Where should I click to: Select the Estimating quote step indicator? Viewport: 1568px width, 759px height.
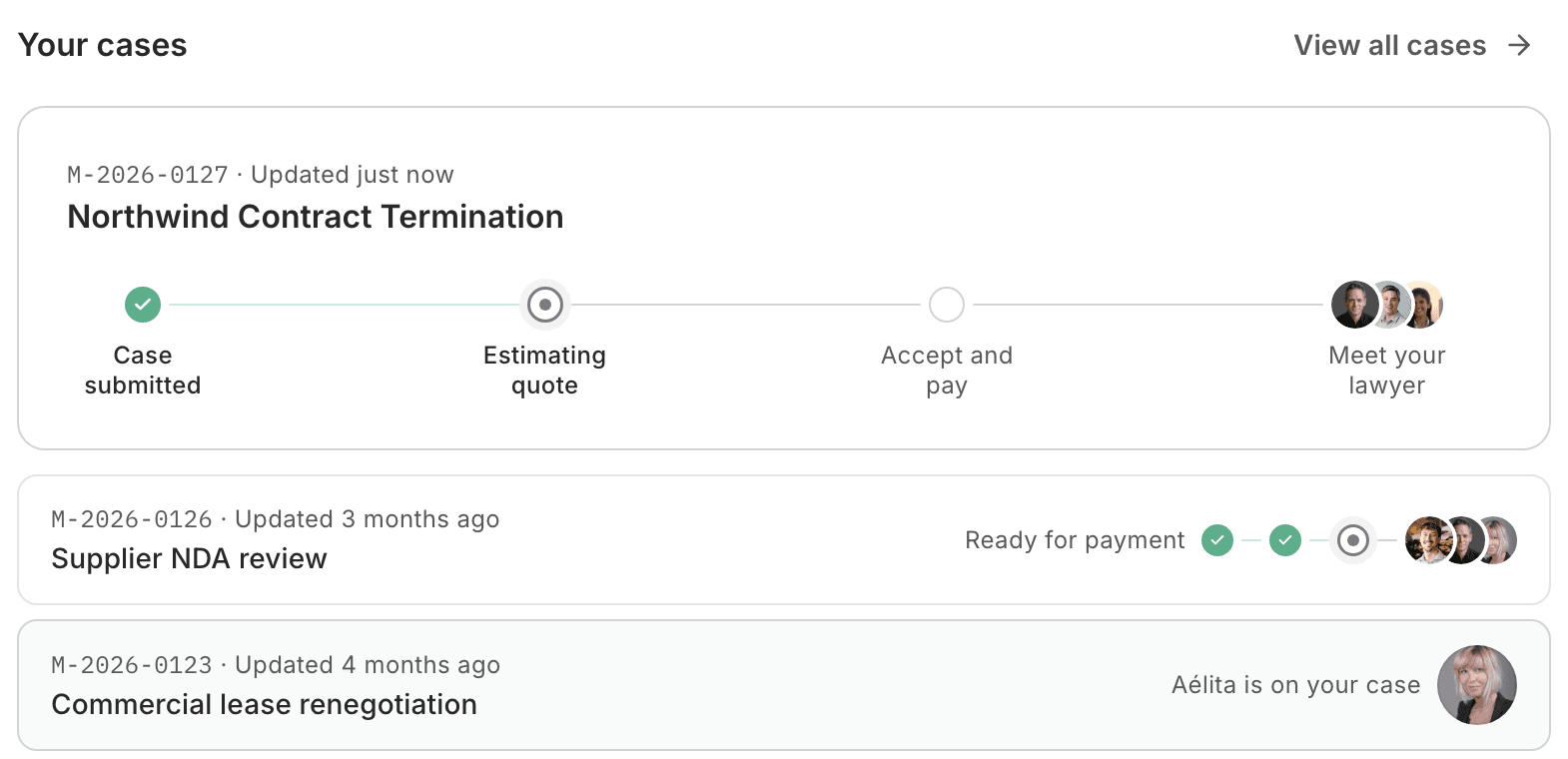click(x=545, y=305)
